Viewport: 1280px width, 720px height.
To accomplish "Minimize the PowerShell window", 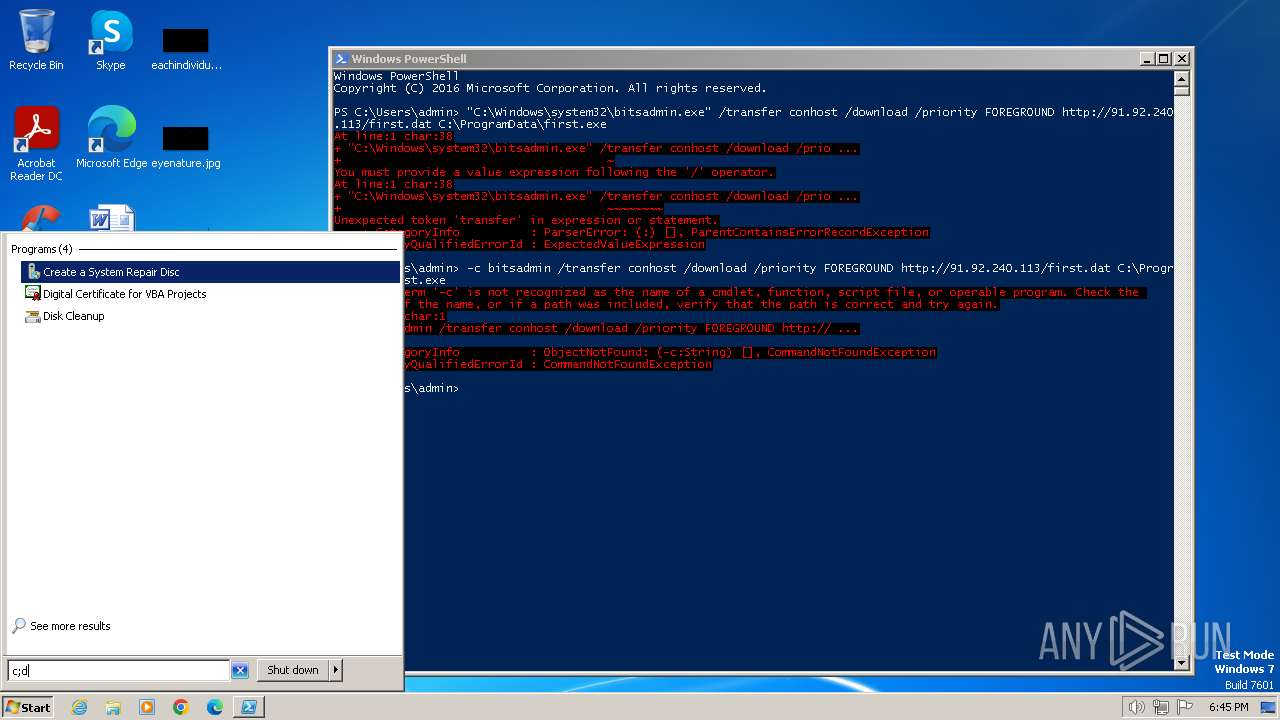I will tap(1146, 59).
